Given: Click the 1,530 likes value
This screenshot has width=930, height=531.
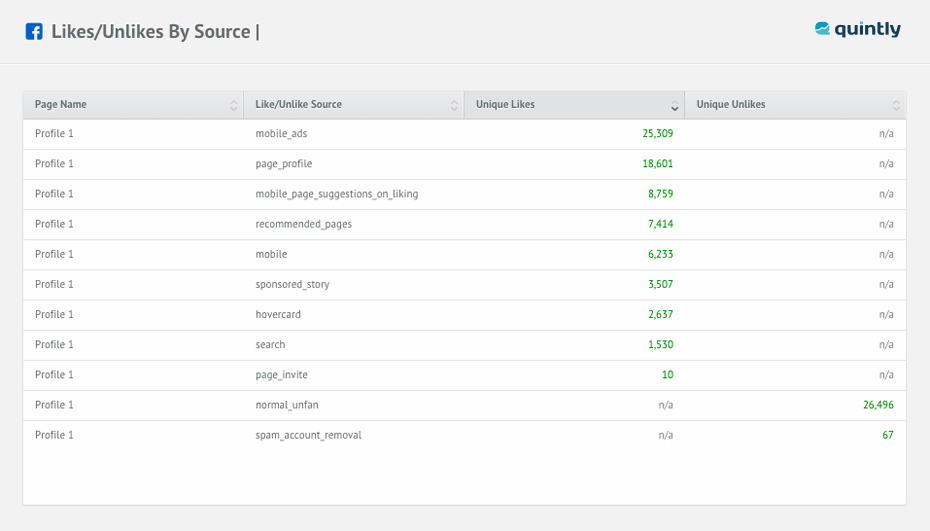Looking at the screenshot, I should tap(660, 345).
